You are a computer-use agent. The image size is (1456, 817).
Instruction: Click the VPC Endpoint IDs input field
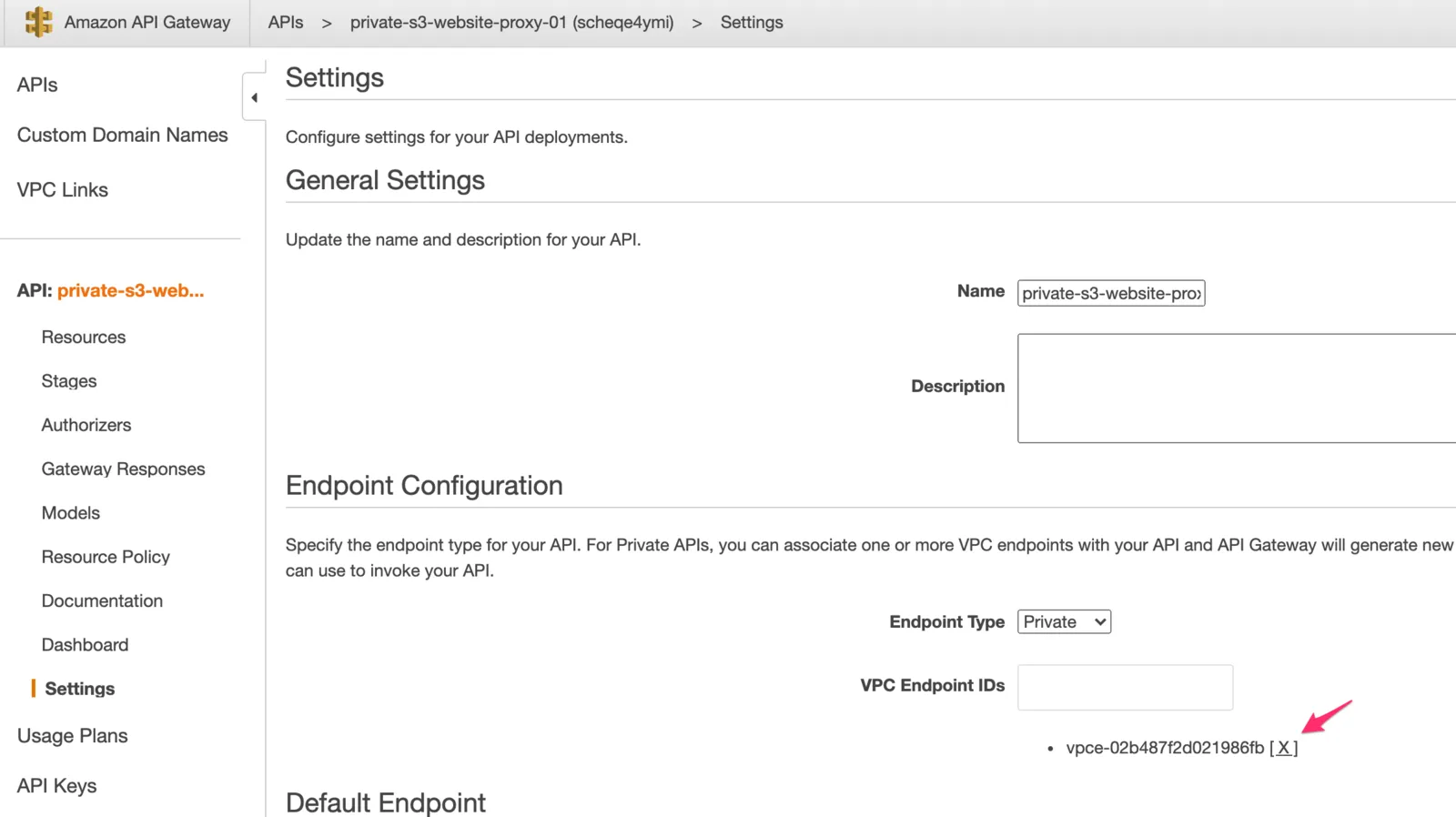(1125, 687)
